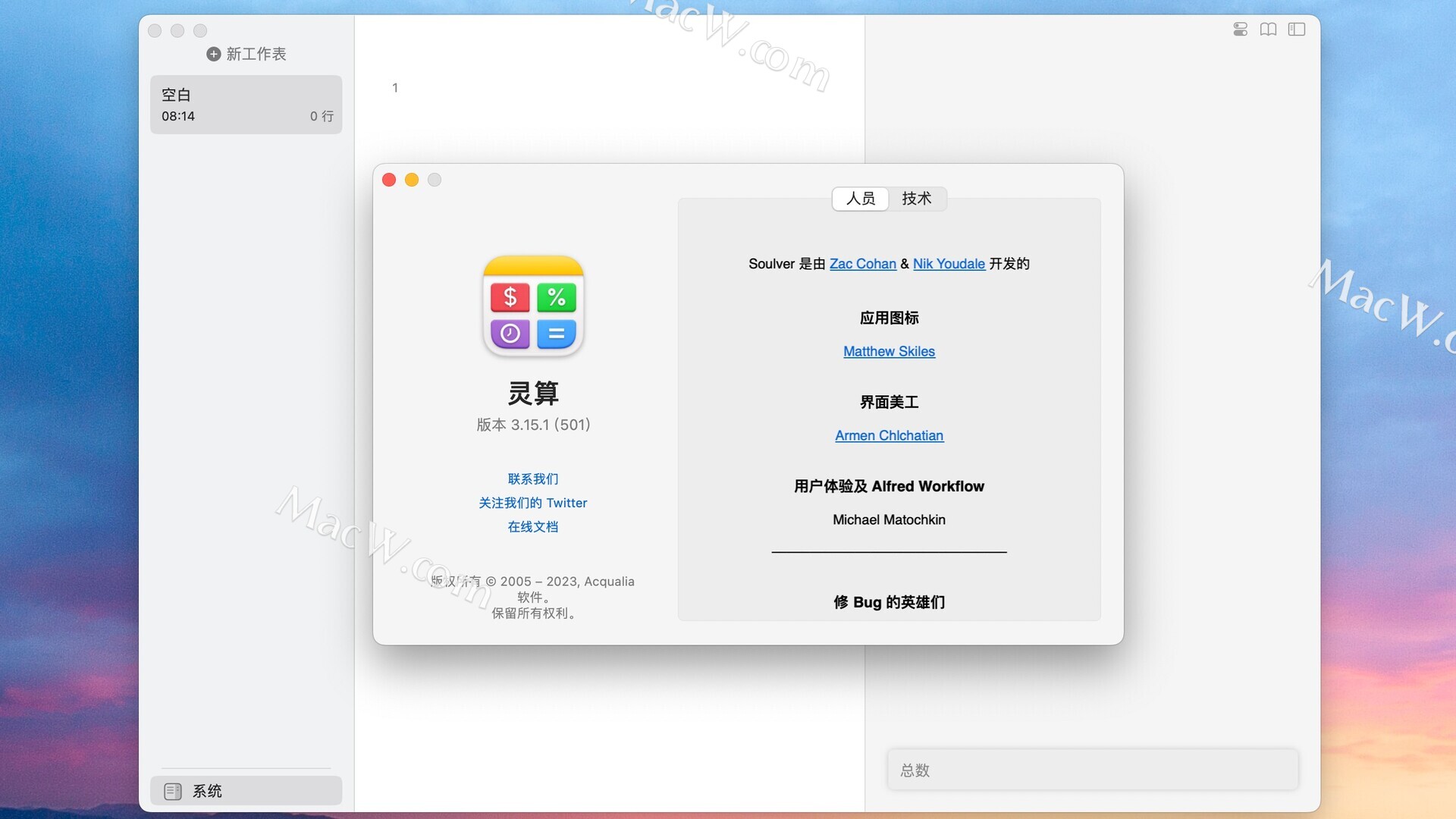Click the system sheets icon in sidebar footer
Viewport: 1456px width, 819px height.
(x=173, y=791)
